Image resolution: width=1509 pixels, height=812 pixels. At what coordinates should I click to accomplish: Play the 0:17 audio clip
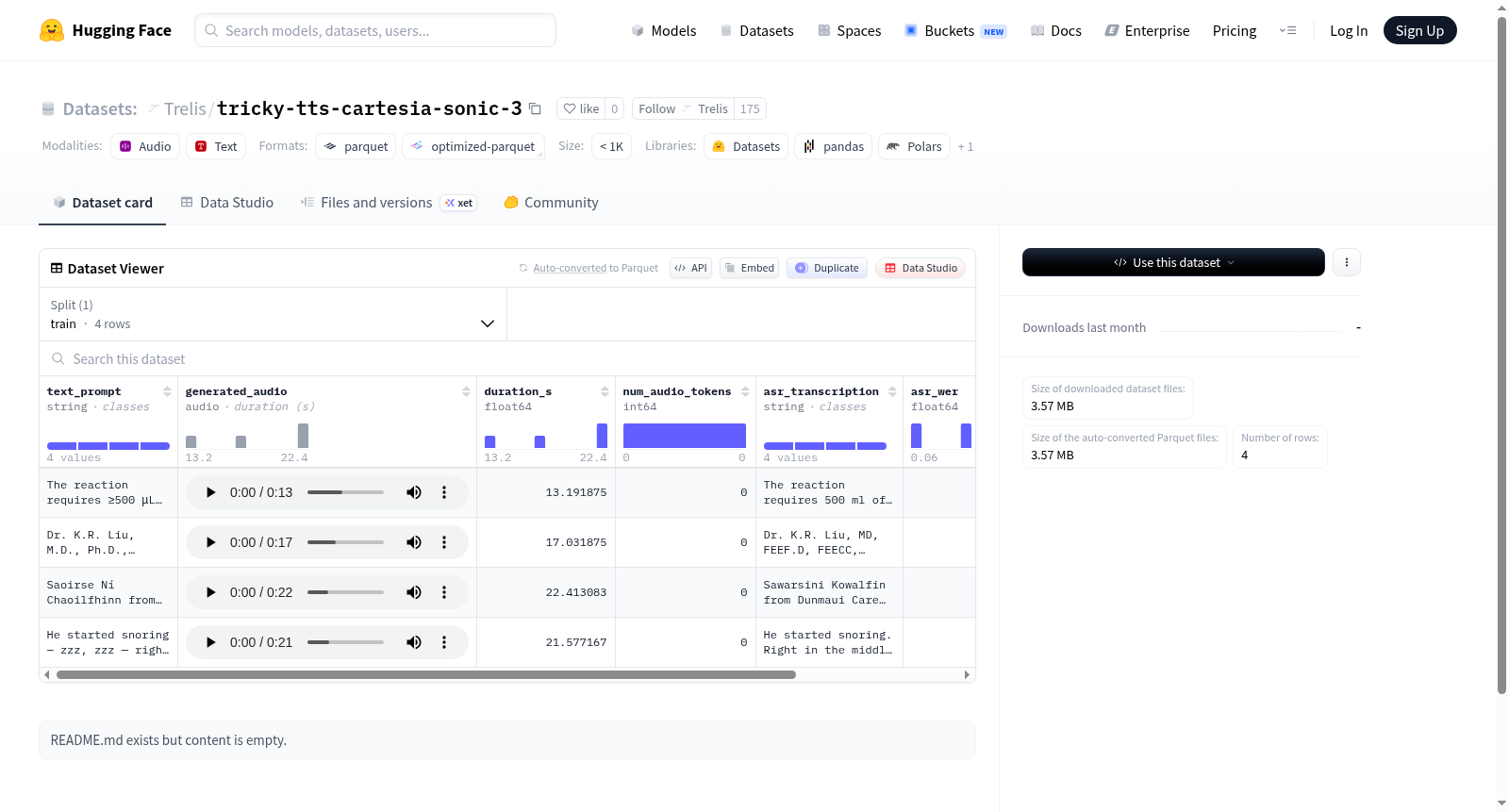click(210, 542)
